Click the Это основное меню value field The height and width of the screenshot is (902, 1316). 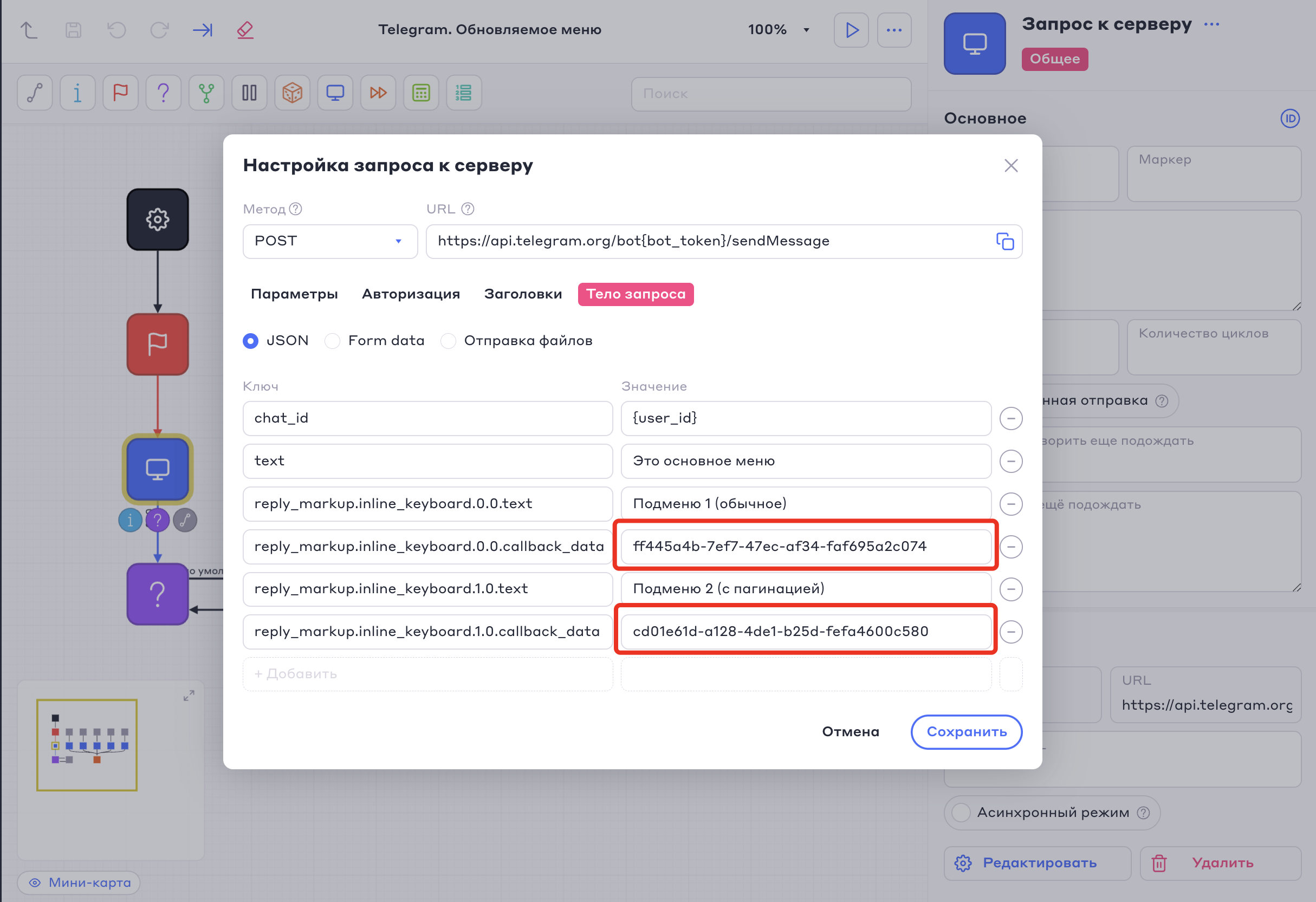pos(806,462)
